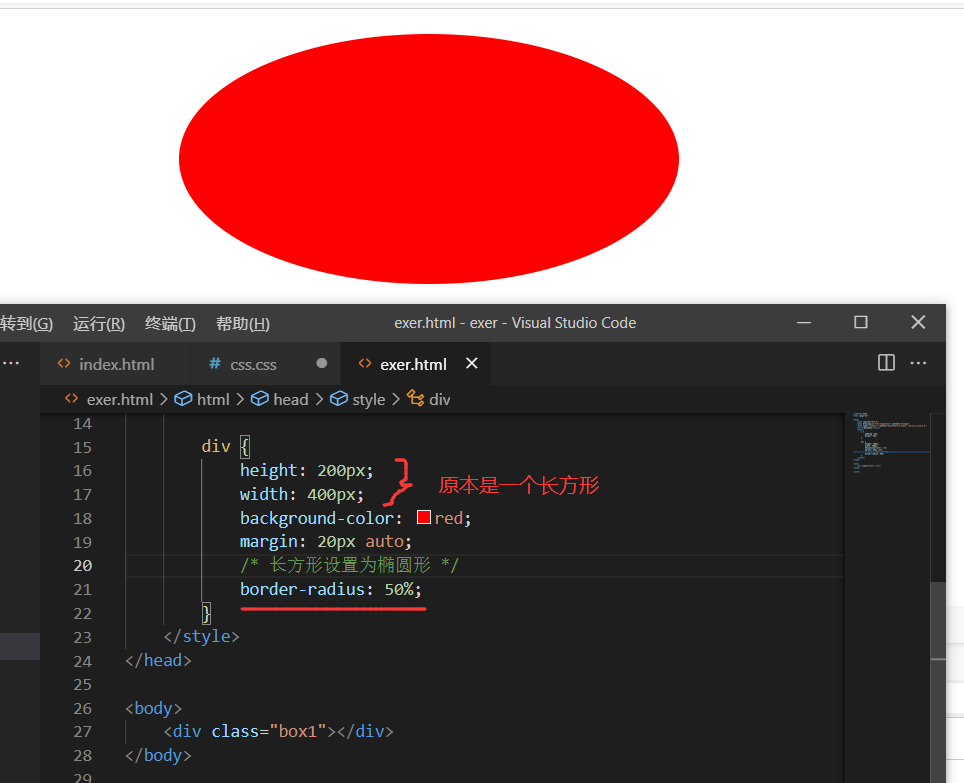
Task: Click the div breadcrumb selector icon
Action: click(x=416, y=398)
